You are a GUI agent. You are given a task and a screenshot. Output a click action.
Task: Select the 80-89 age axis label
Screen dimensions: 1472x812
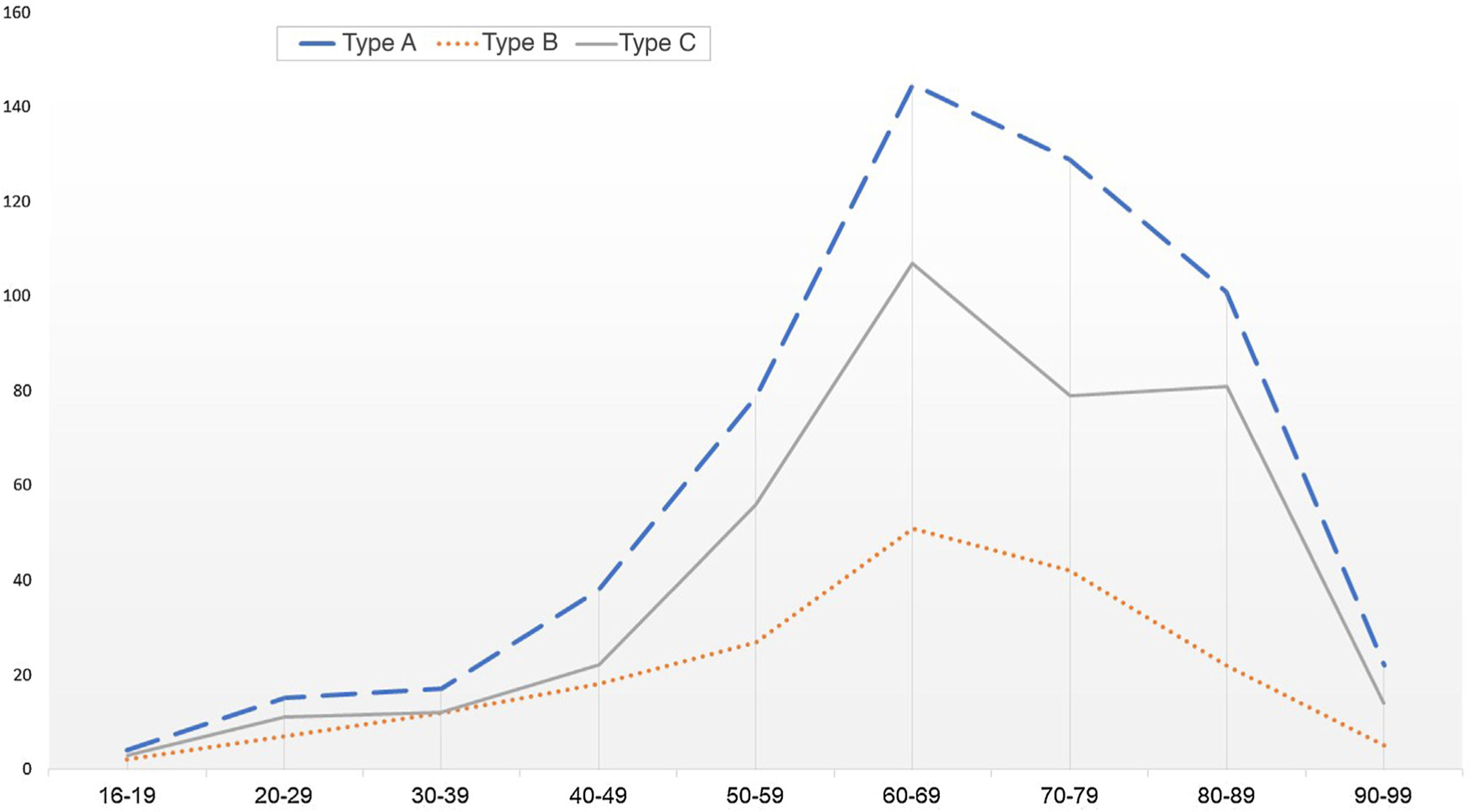tap(1226, 795)
